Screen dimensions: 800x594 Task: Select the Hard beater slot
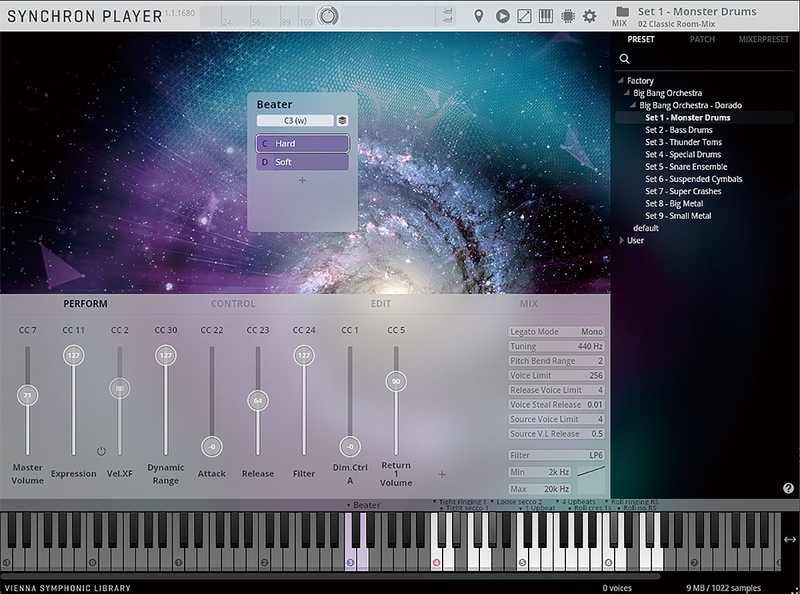pos(303,143)
